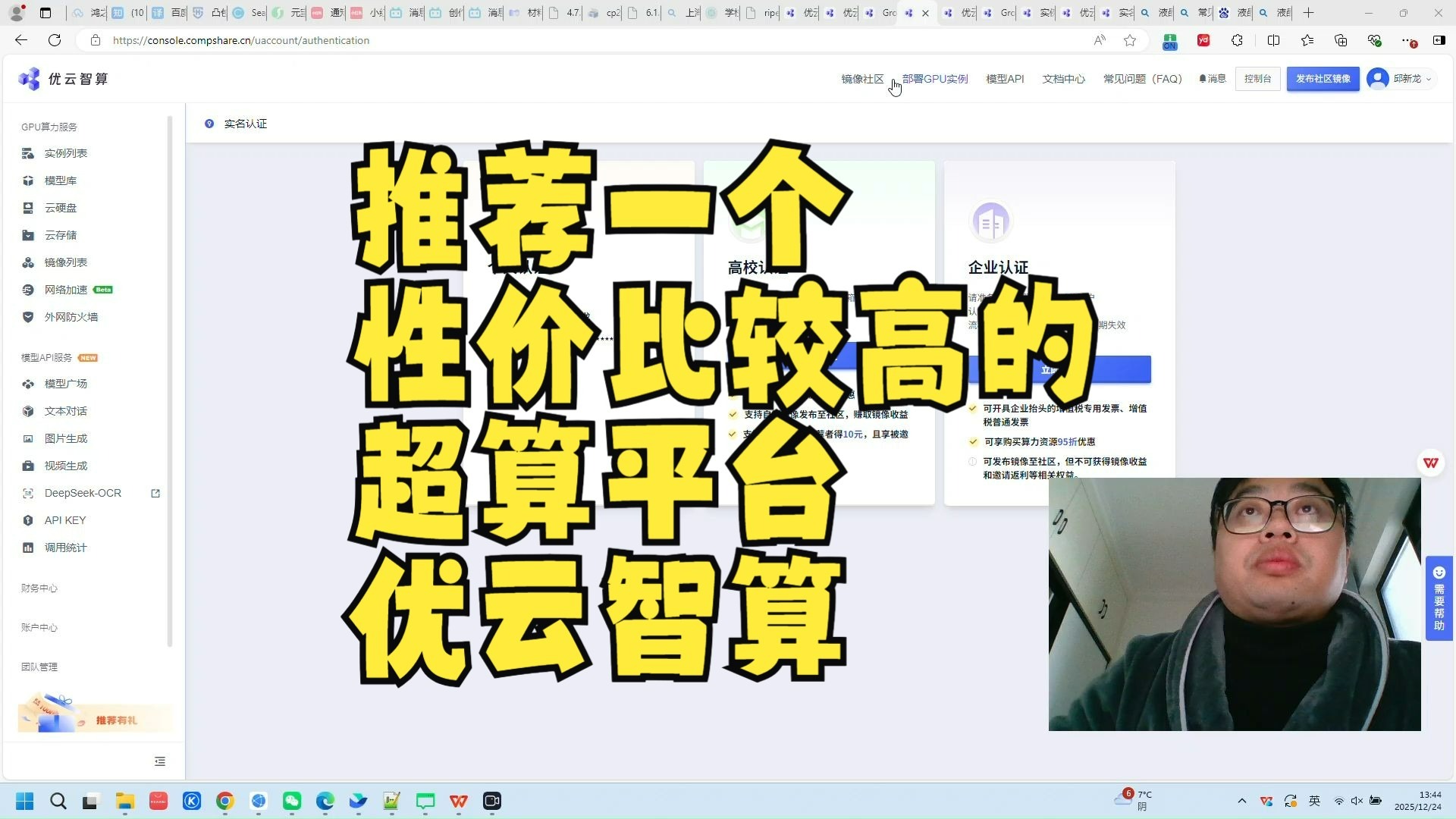Open 调用统计 sidebar item

coord(65,548)
